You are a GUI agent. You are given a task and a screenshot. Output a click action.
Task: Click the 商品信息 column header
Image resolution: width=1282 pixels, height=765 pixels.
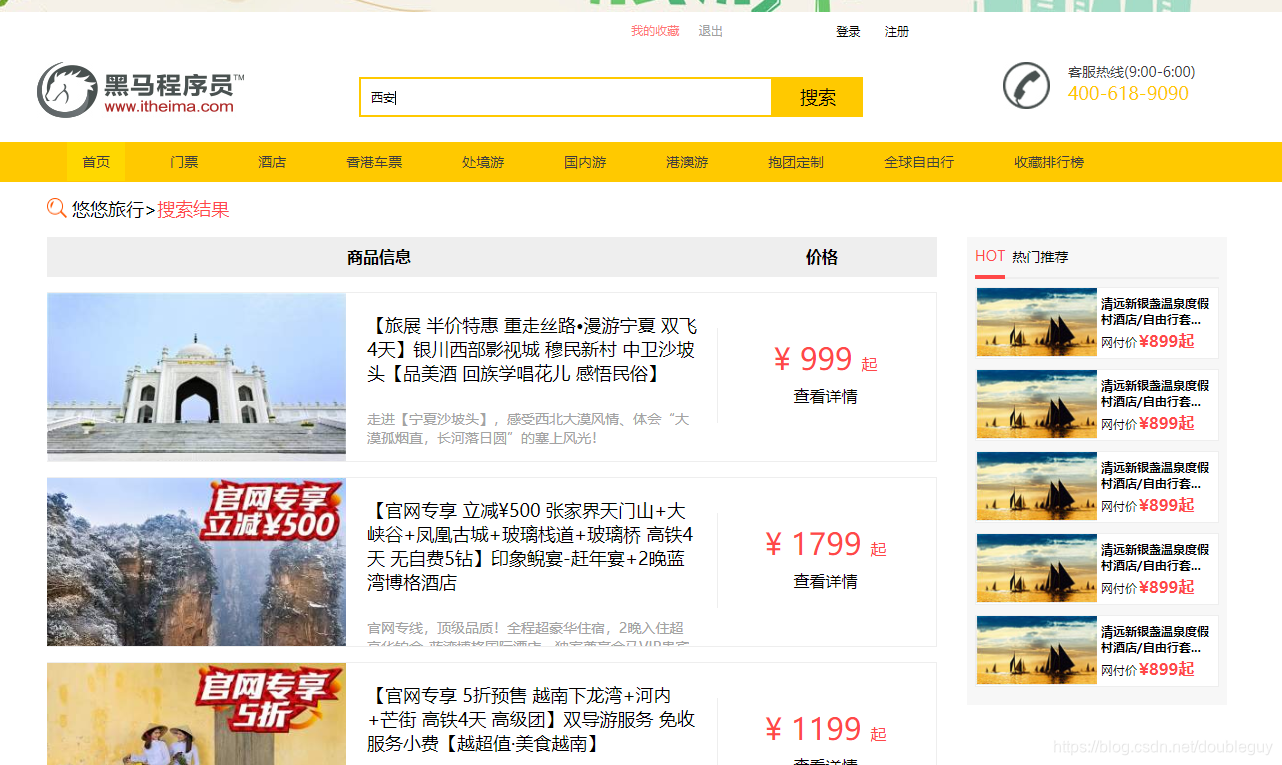(379, 257)
